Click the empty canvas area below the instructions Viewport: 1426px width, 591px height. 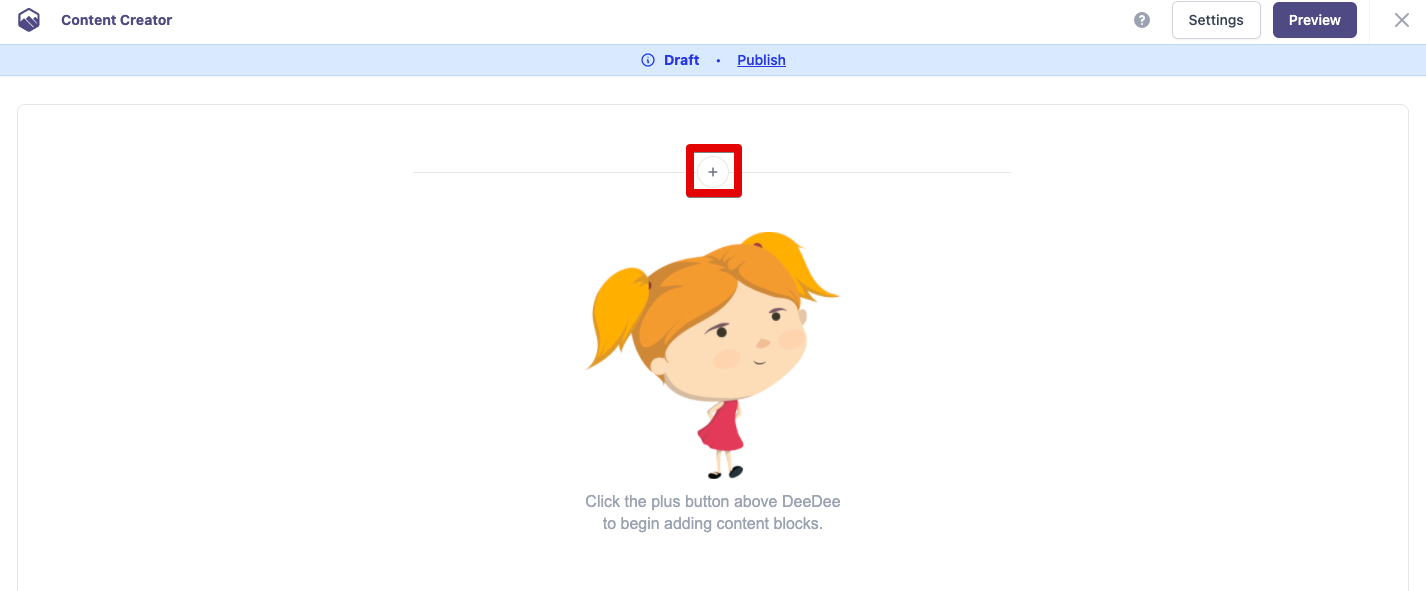tap(712, 565)
